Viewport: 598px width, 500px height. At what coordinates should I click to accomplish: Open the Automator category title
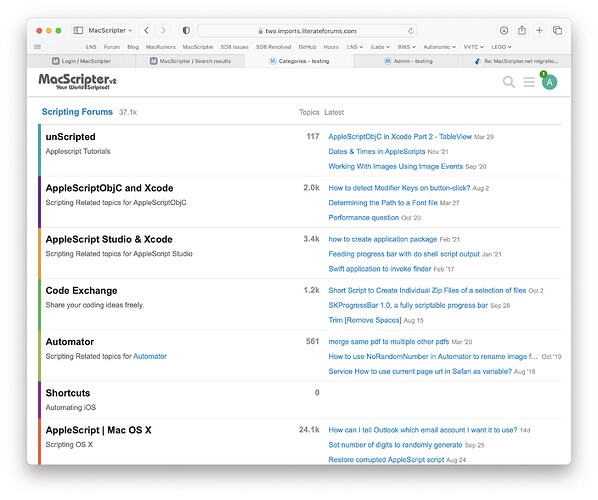pos(70,342)
